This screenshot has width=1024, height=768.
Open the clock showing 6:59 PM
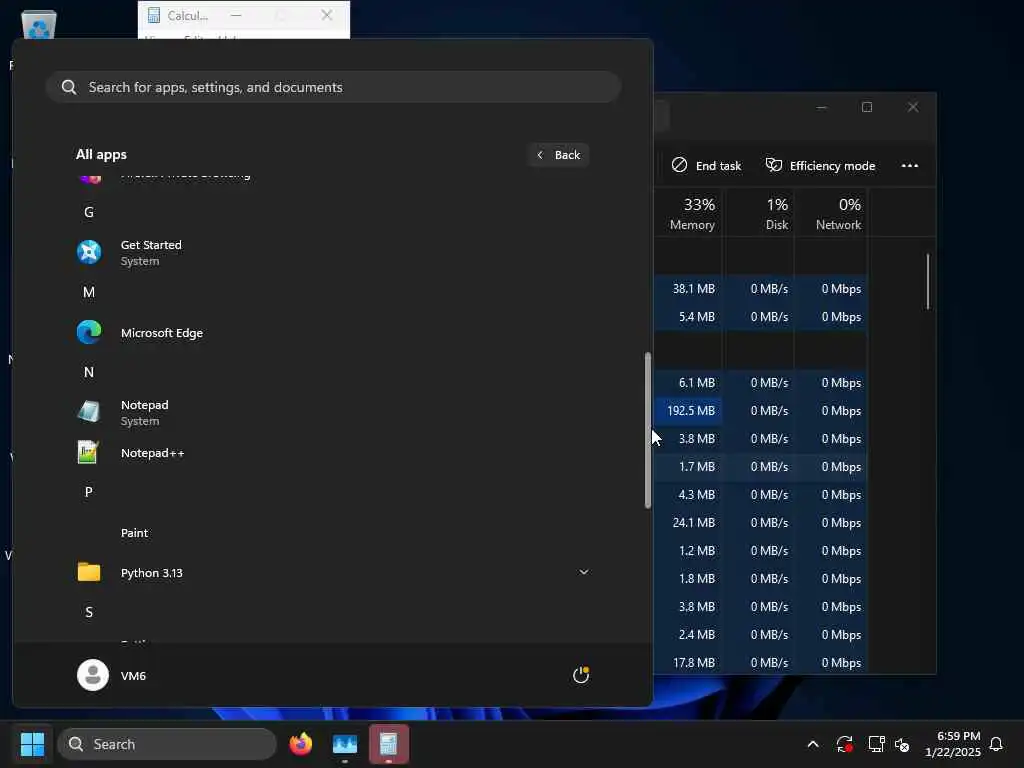click(953, 744)
